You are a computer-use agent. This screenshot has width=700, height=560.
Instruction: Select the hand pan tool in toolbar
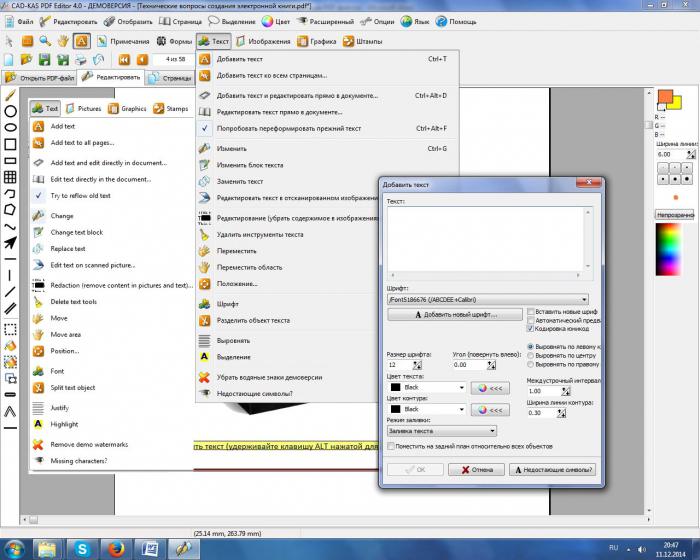[x=63, y=41]
